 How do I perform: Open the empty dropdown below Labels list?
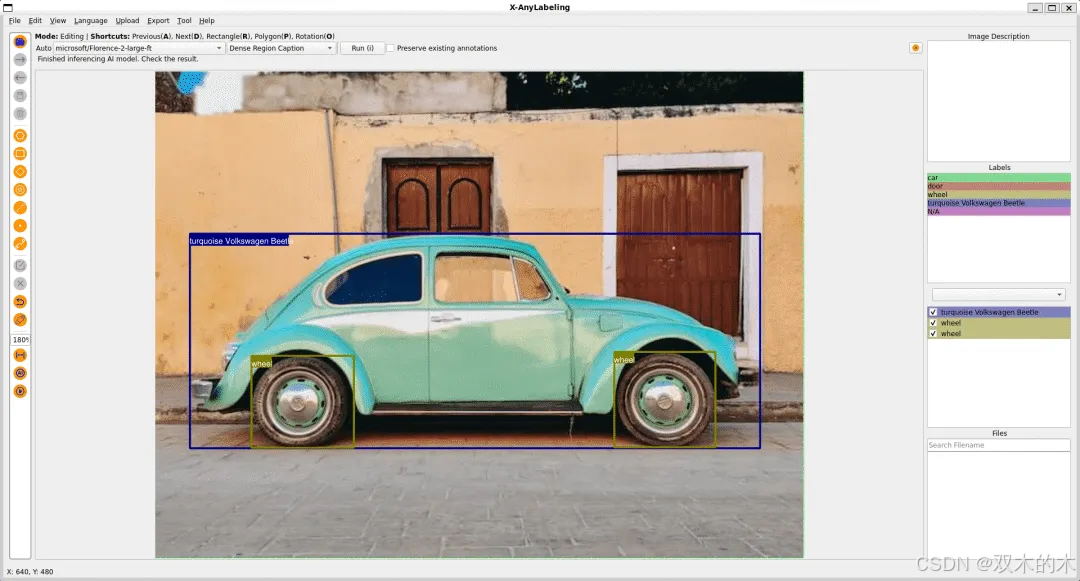998,295
